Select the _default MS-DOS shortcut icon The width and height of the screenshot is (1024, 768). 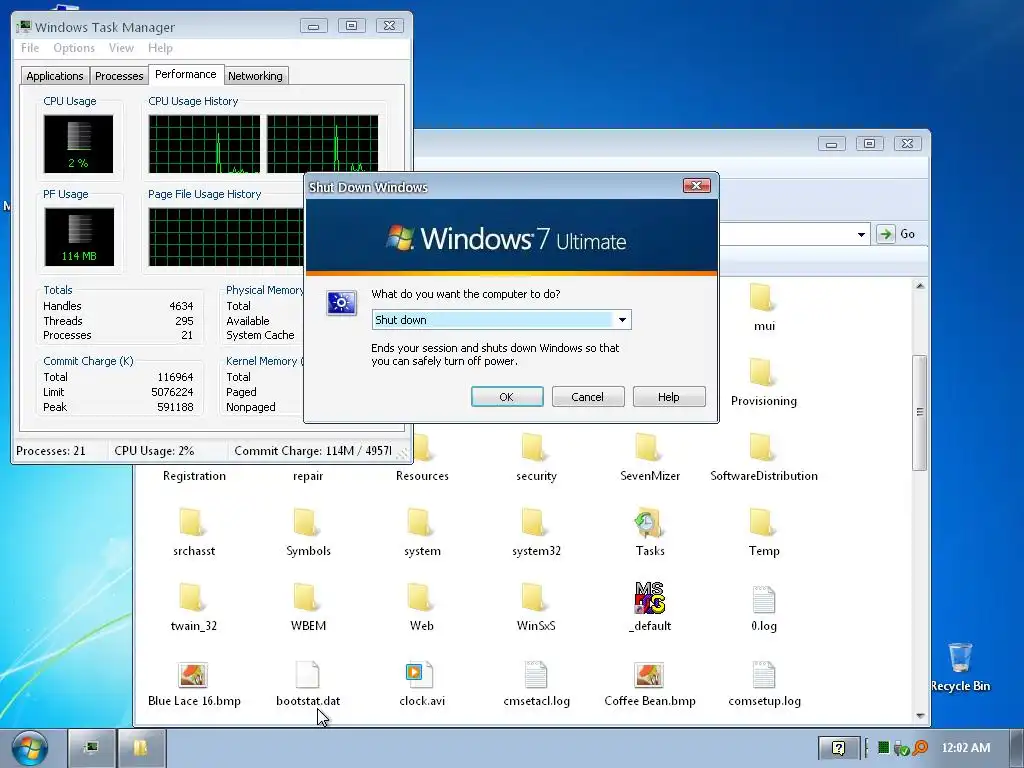649,598
